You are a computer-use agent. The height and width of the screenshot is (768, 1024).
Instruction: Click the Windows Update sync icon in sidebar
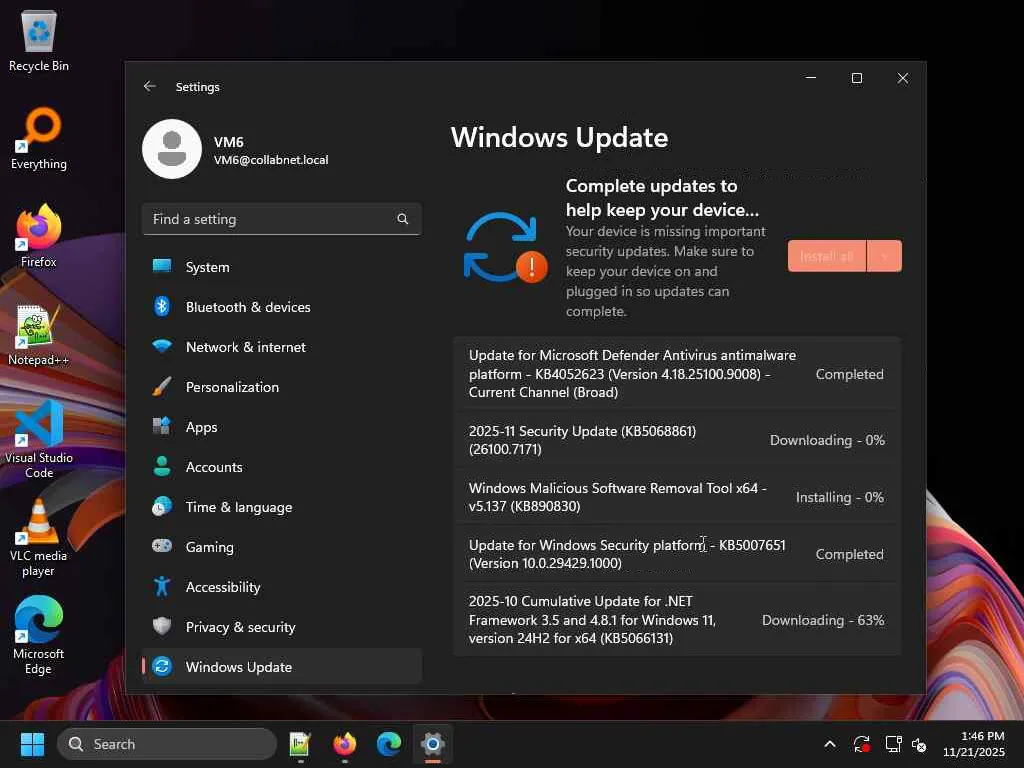pyautogui.click(x=162, y=666)
